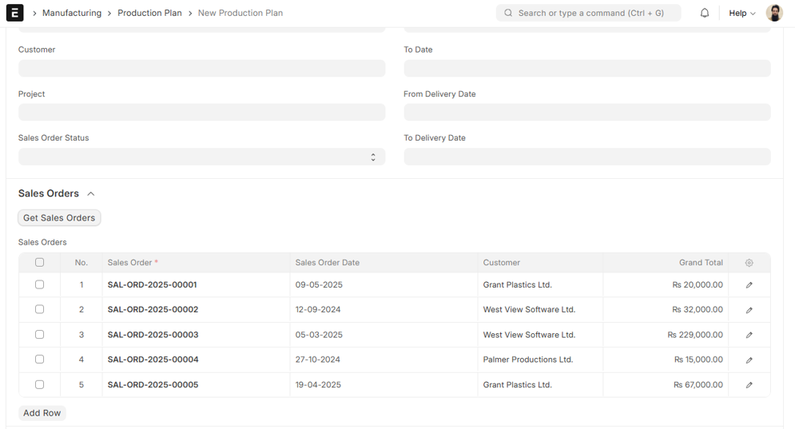Click edit pencil for SAL-ORD-2025-00002

tap(749, 310)
